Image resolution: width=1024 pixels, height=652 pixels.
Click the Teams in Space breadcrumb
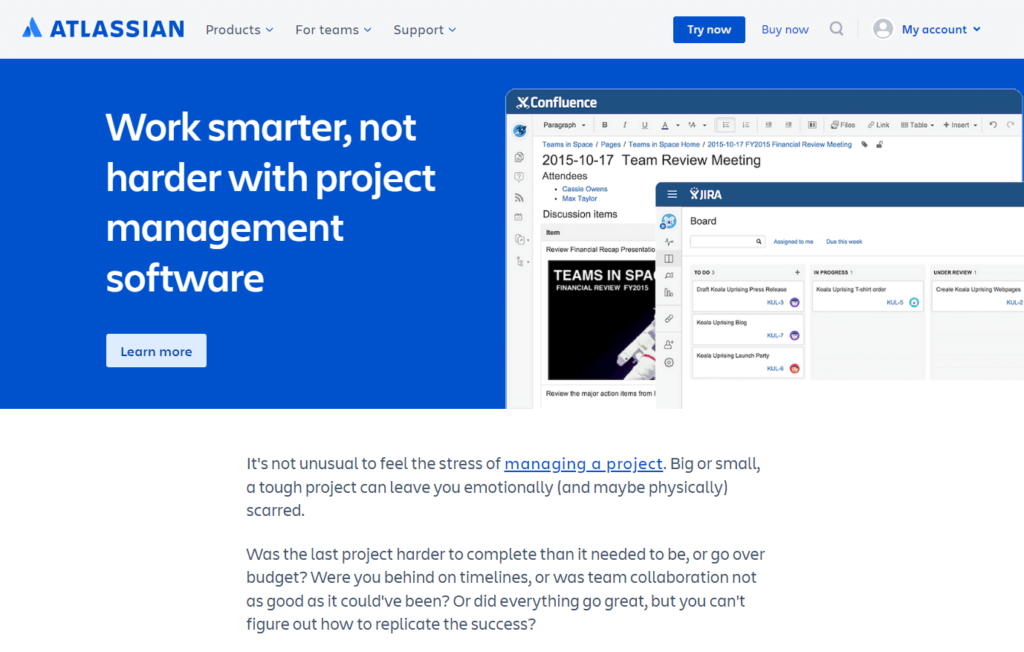point(567,144)
